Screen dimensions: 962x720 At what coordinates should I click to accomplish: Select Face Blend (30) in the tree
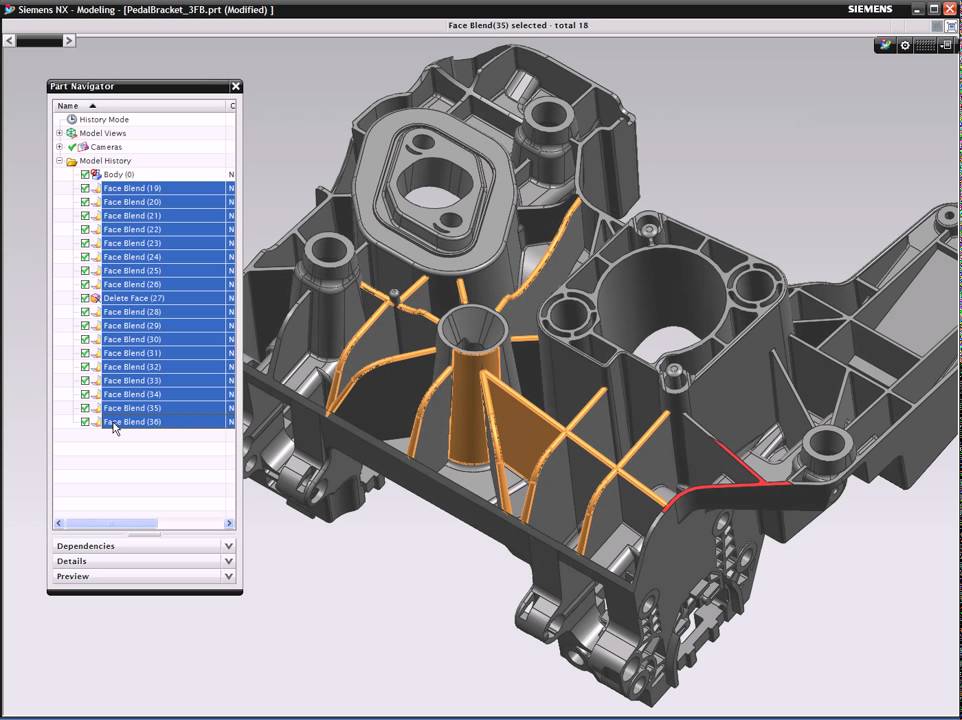point(132,339)
